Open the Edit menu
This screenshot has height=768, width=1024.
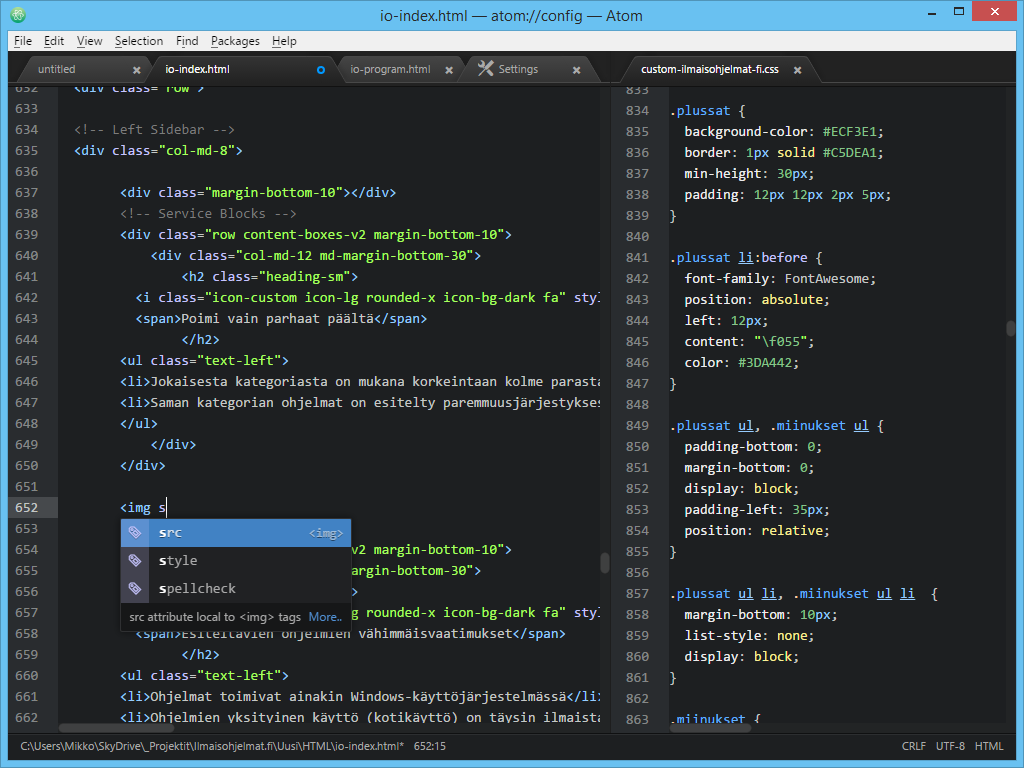54,40
